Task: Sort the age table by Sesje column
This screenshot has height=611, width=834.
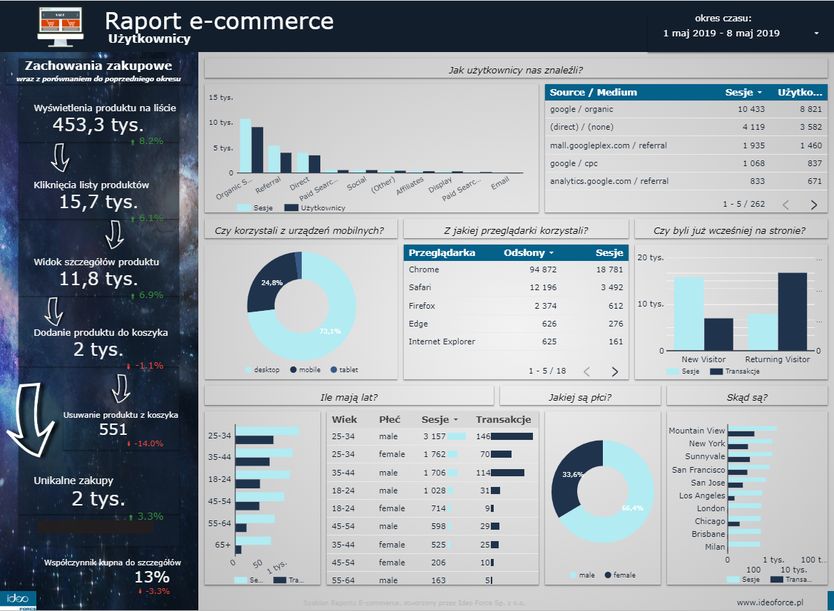Action: coord(440,420)
